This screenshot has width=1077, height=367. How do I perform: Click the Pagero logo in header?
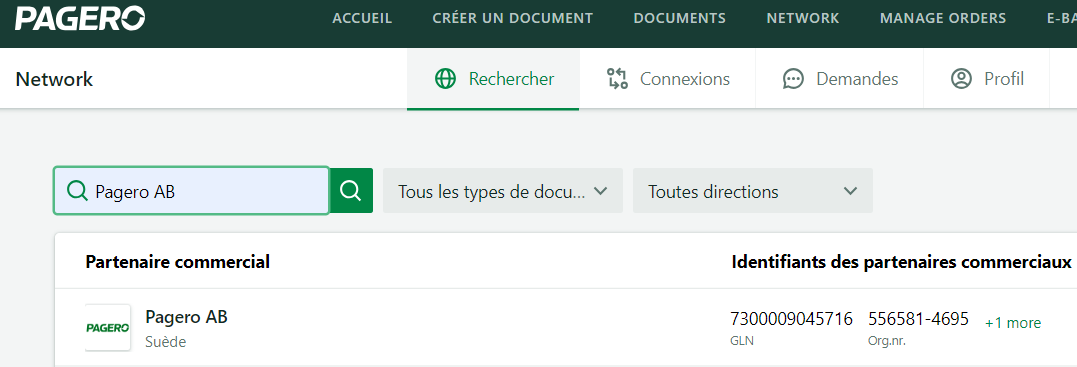(x=80, y=19)
